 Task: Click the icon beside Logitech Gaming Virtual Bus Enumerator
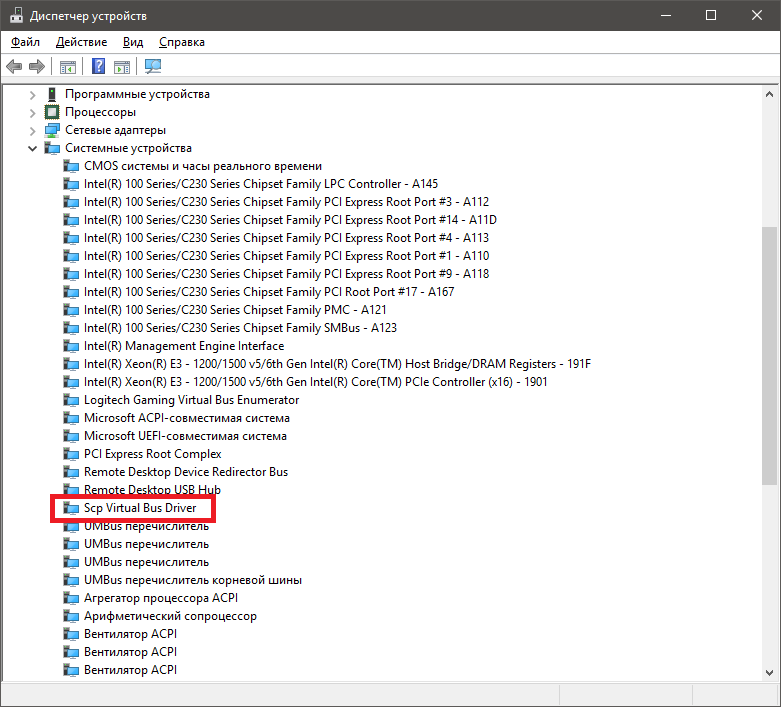click(71, 401)
